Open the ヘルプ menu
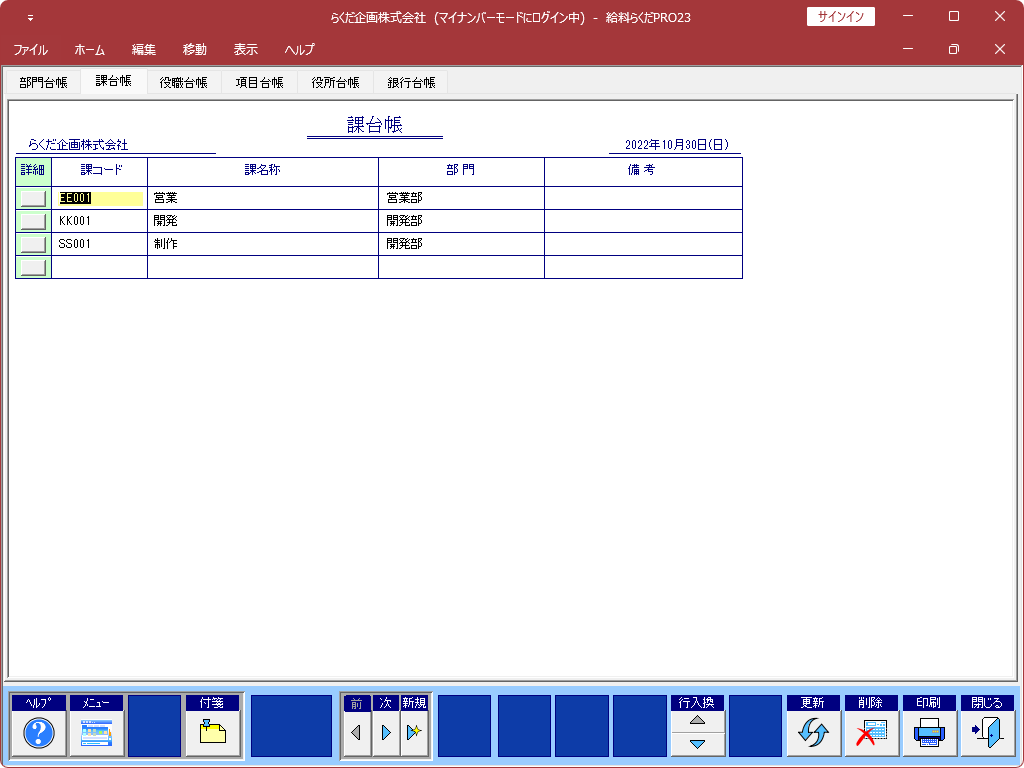This screenshot has width=1024, height=768. point(300,50)
